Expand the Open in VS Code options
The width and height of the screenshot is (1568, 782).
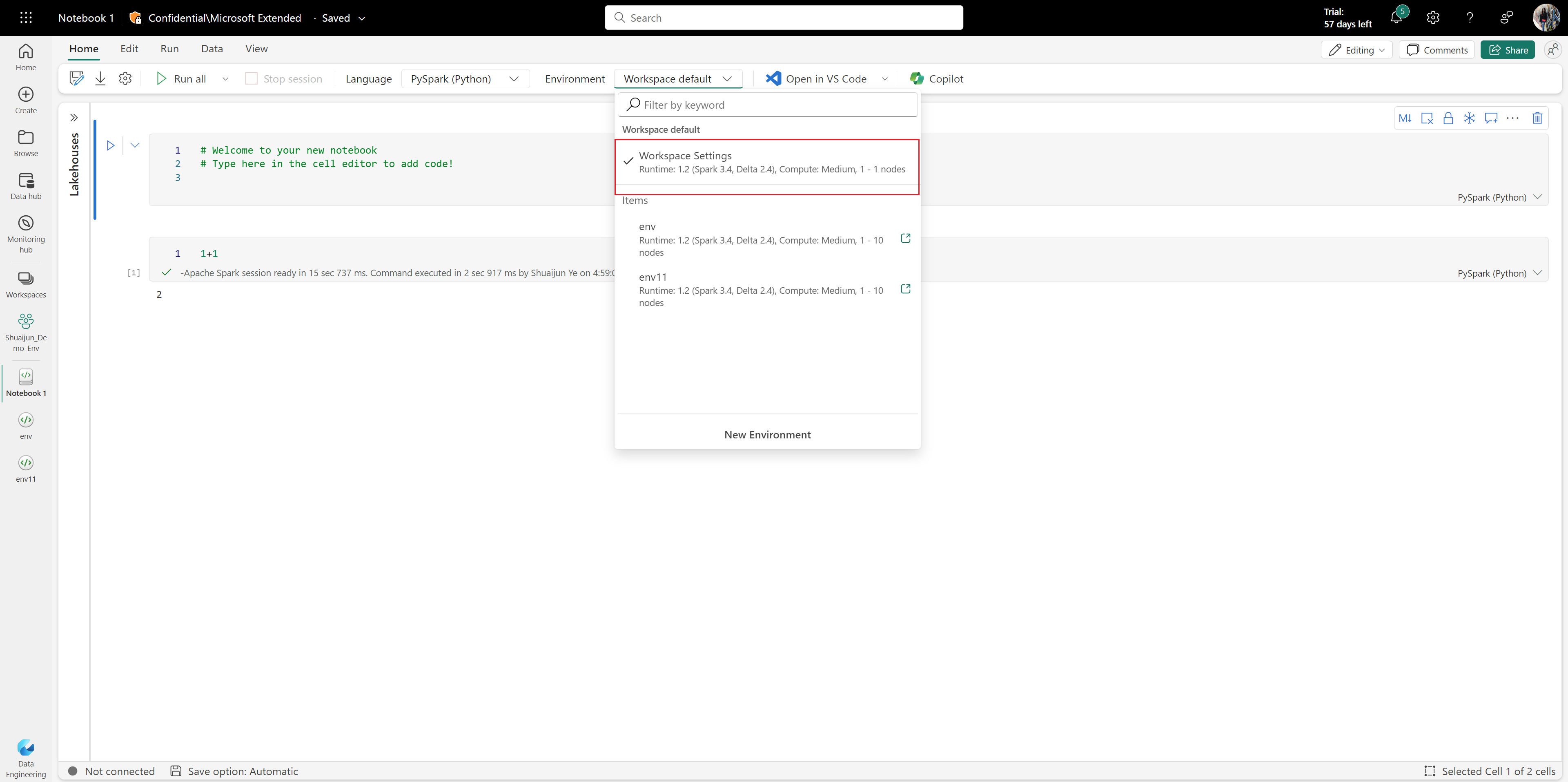885,78
